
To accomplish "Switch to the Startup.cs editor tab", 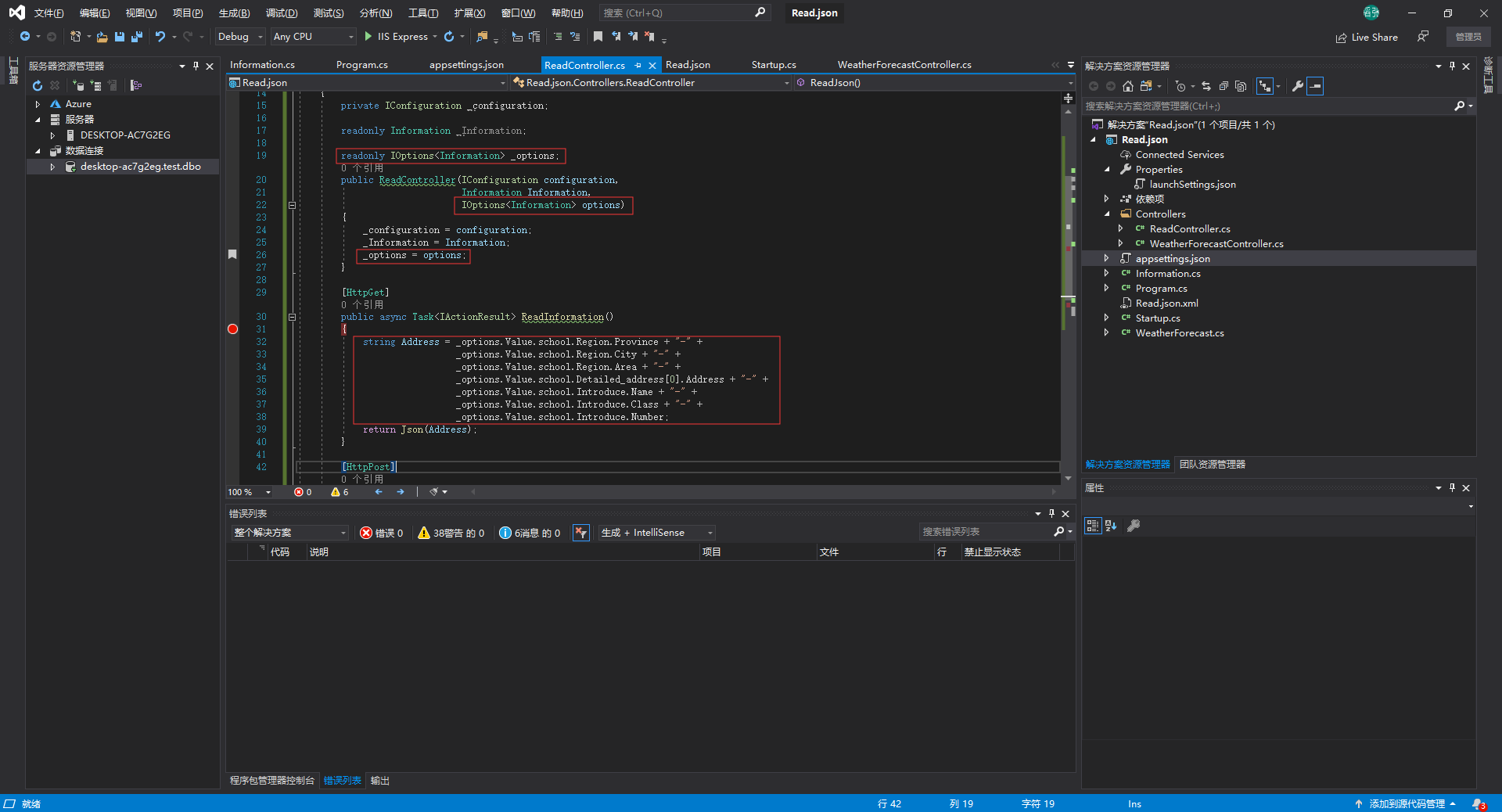I will (773, 65).
